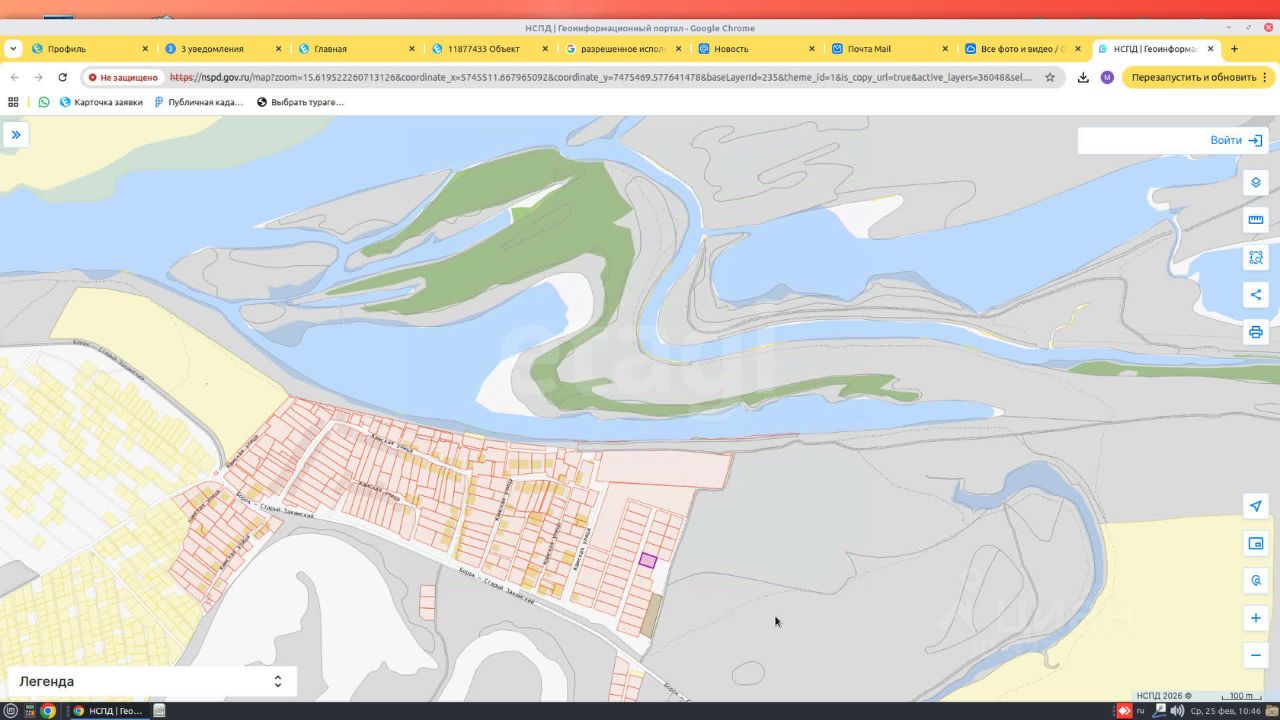Share the current map view
Viewport: 1280px width, 720px height.
pos(1256,295)
